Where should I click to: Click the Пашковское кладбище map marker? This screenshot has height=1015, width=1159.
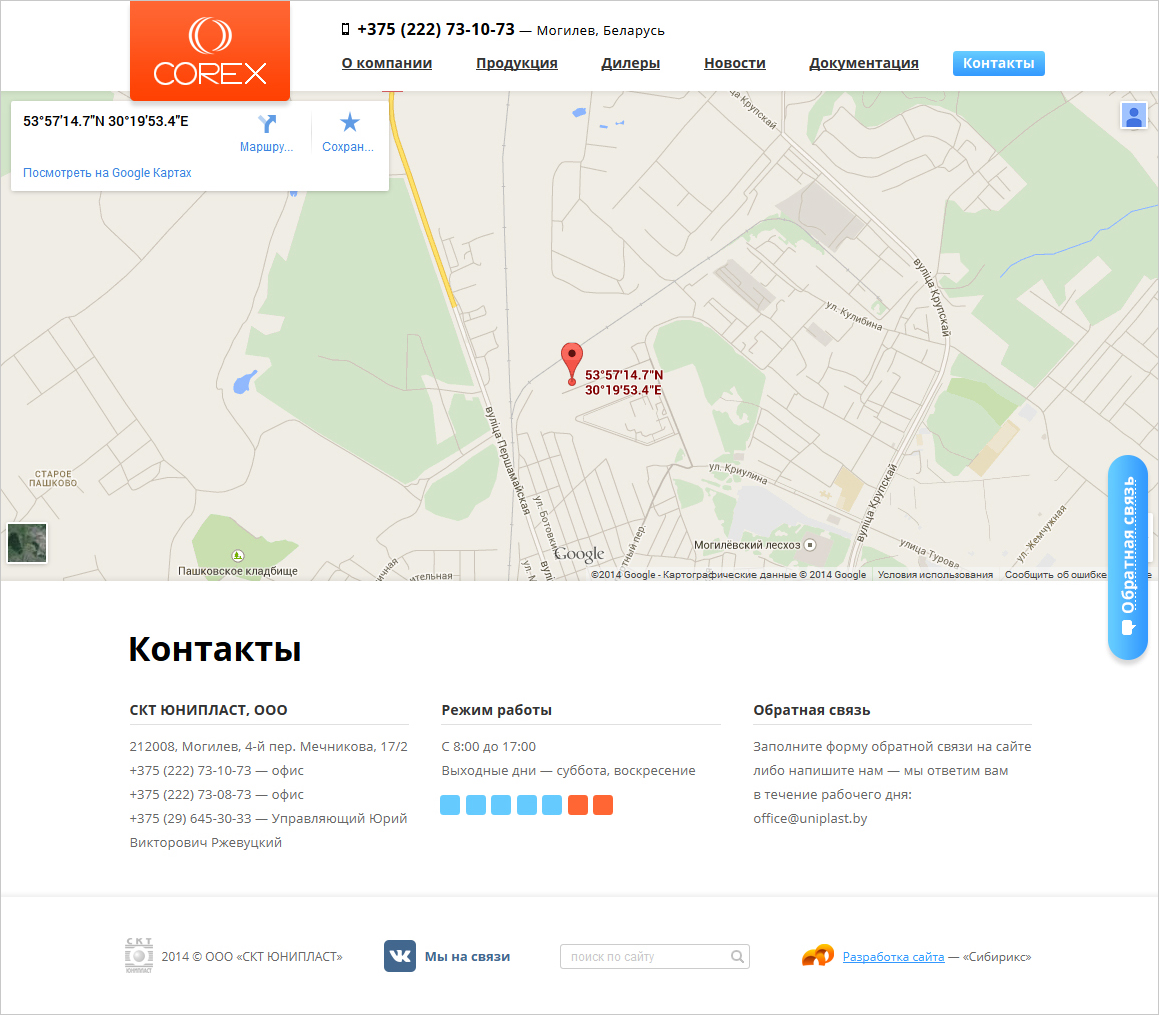(x=237, y=555)
